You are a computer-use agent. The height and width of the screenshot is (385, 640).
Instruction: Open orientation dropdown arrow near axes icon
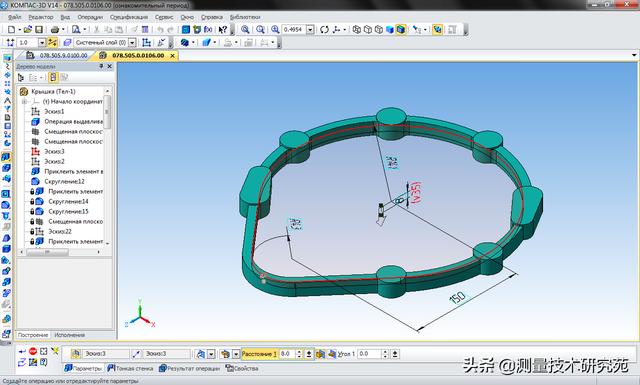click(x=344, y=29)
